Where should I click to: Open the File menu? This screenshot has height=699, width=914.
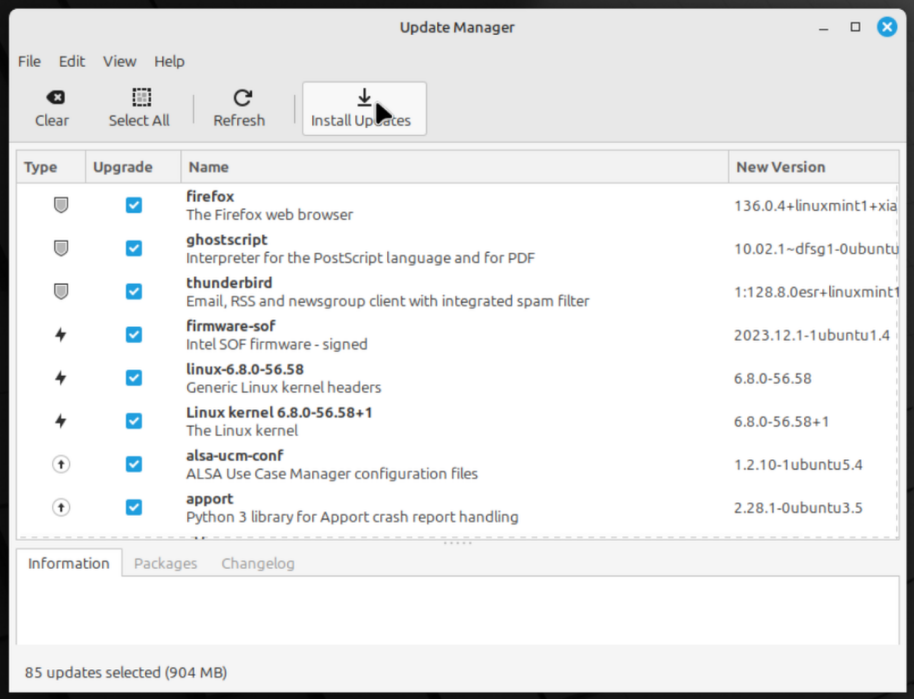coord(29,61)
